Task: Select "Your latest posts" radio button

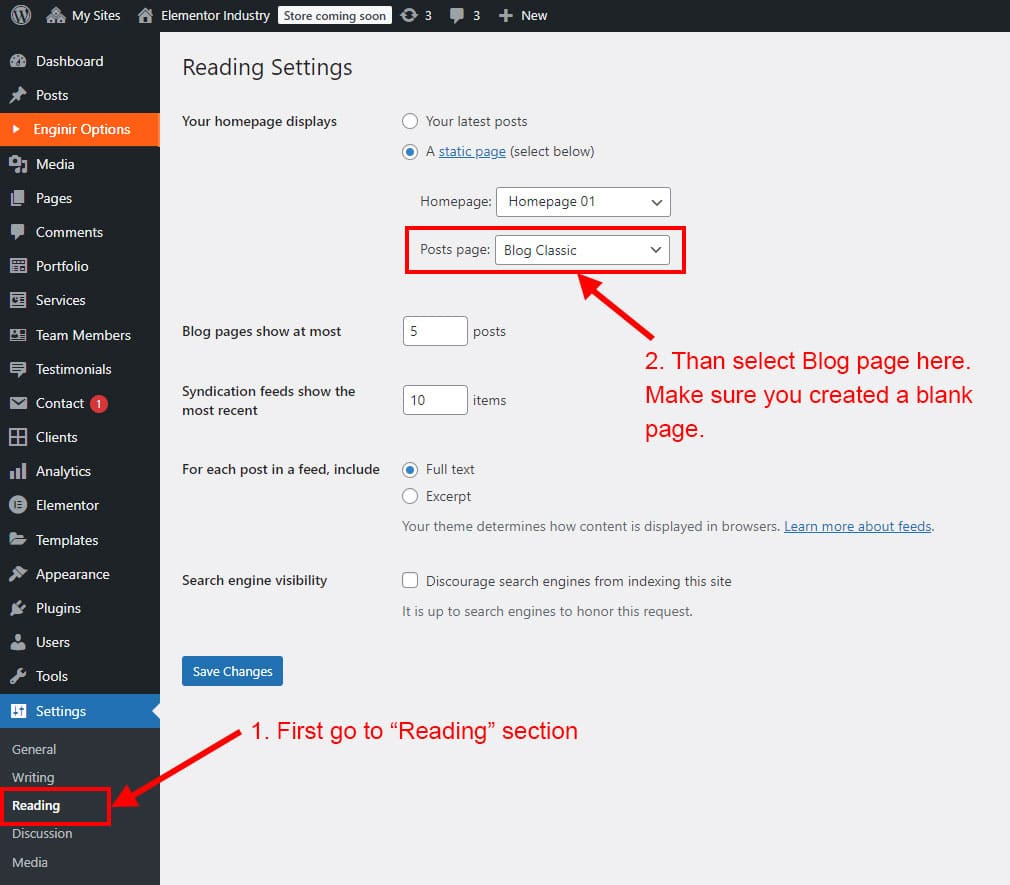Action: 410,121
